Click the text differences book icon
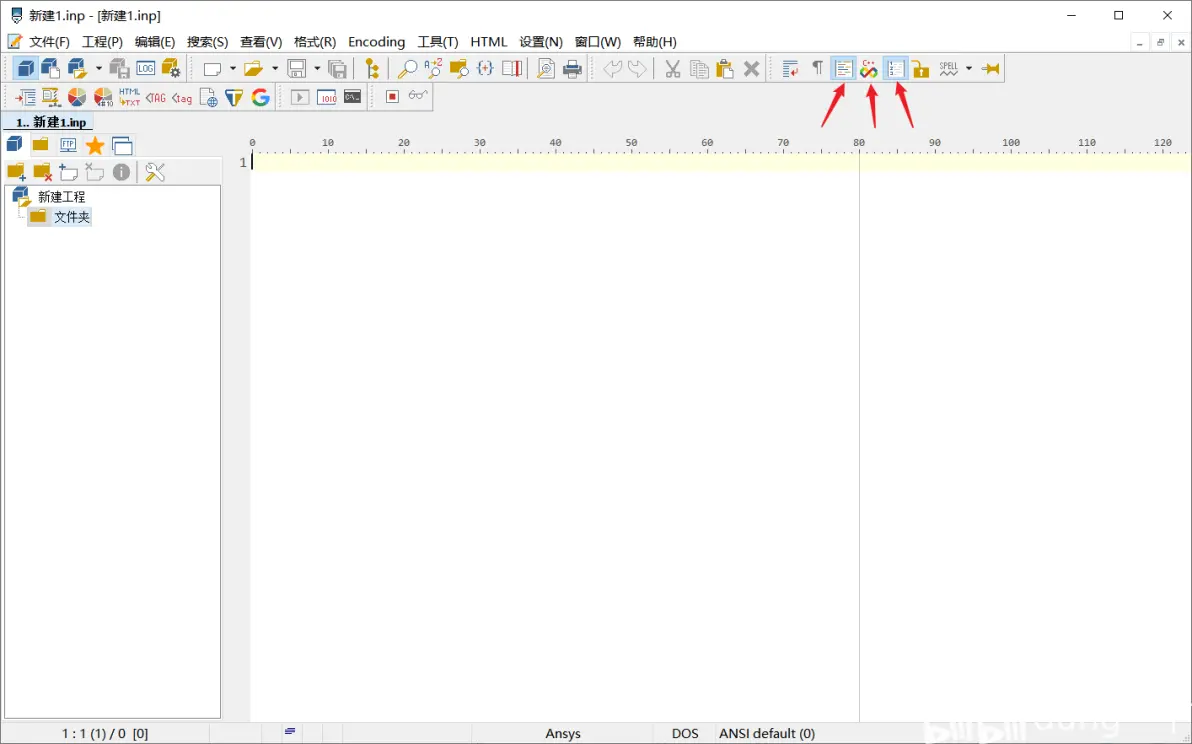The image size is (1192, 744). (x=512, y=68)
